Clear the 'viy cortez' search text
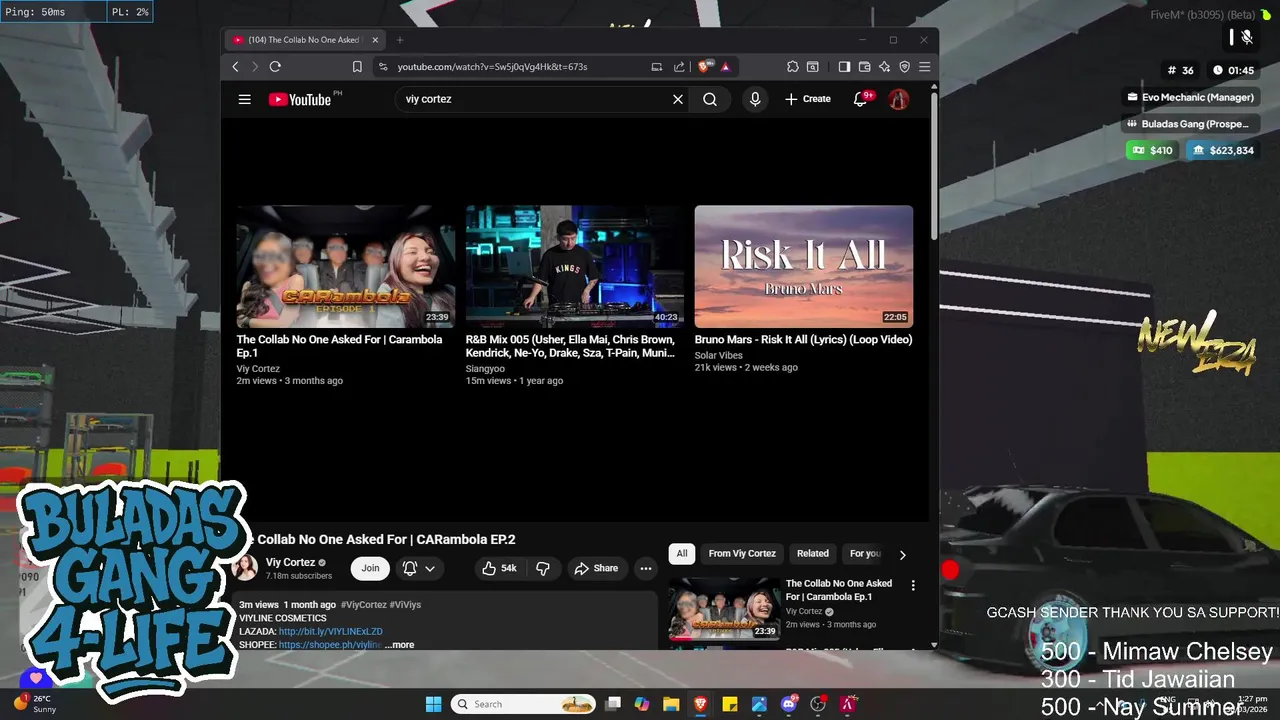 click(678, 99)
